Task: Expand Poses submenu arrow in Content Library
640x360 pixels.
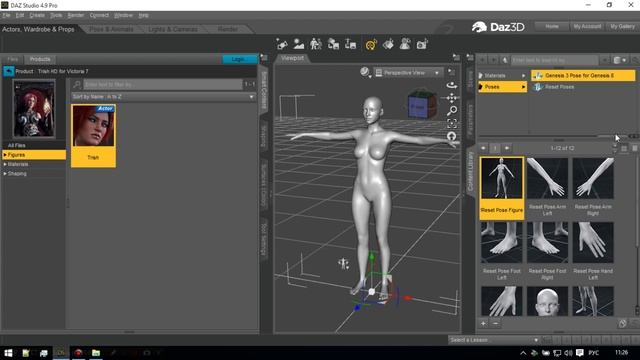Action: click(x=523, y=87)
